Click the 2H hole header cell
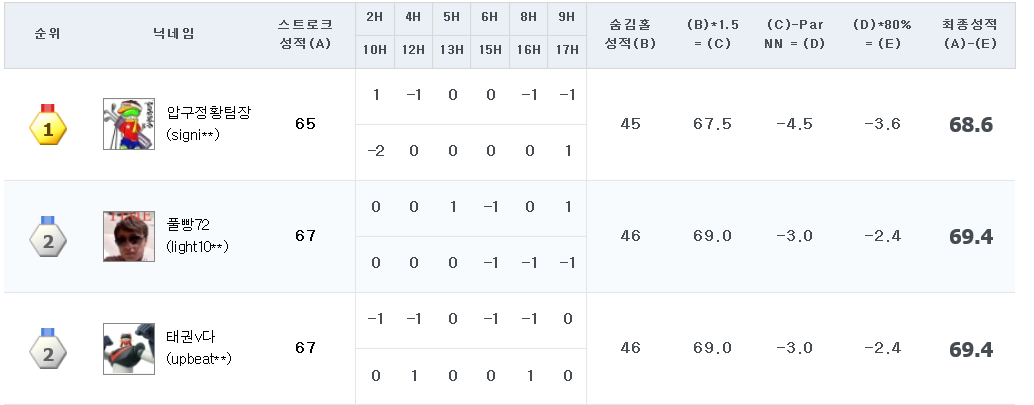 pyautogui.click(x=374, y=18)
